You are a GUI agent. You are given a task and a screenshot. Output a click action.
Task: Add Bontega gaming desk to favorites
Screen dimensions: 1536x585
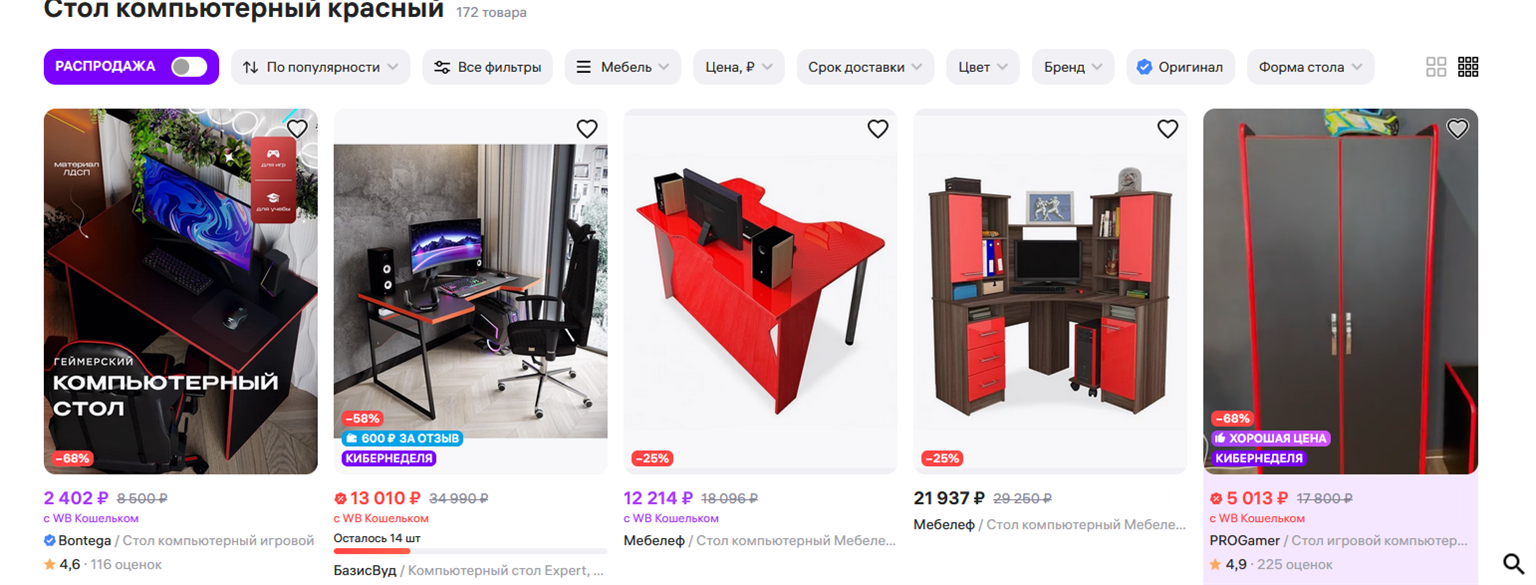297,129
